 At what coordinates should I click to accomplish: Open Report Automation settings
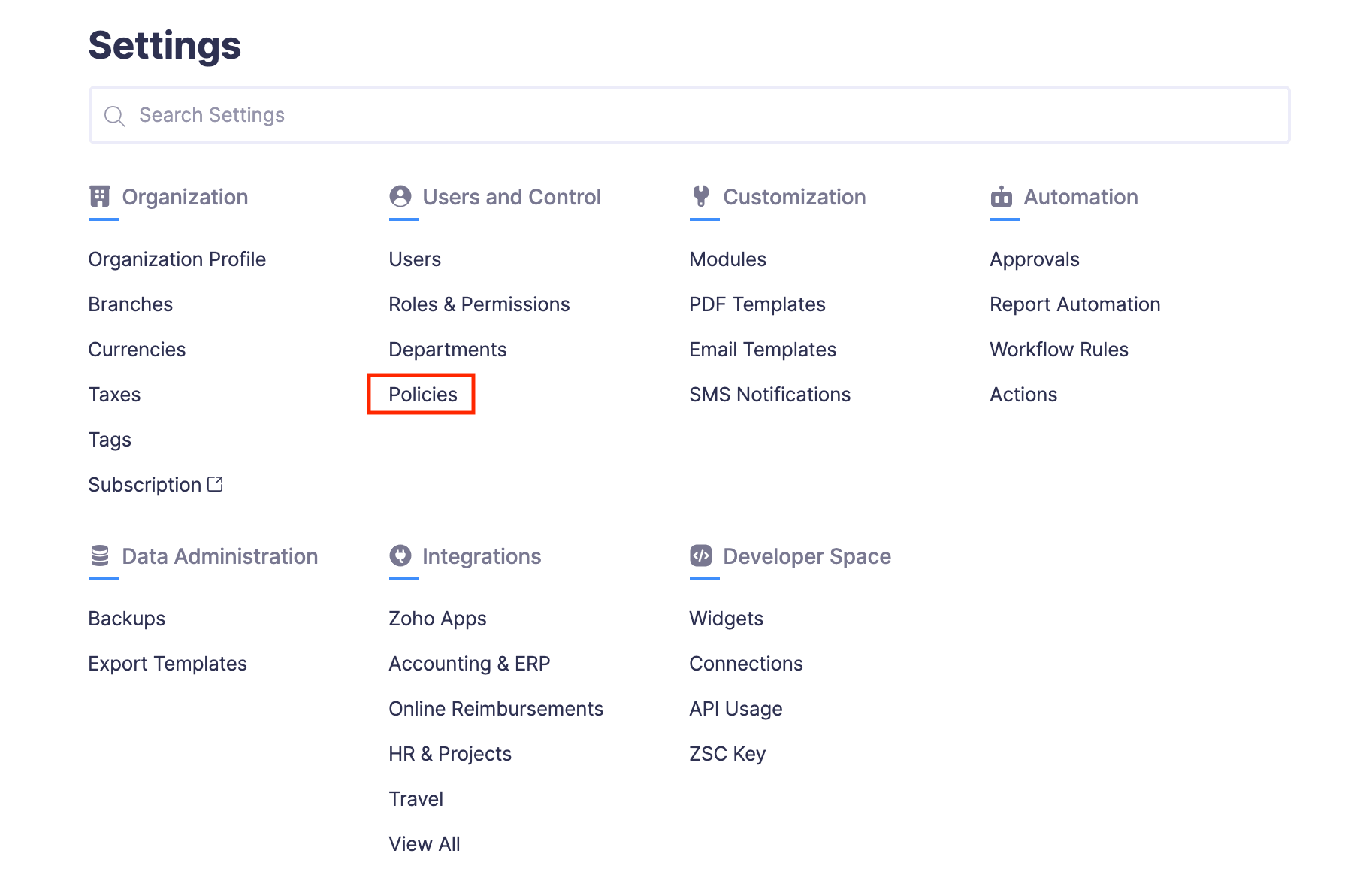(1074, 304)
